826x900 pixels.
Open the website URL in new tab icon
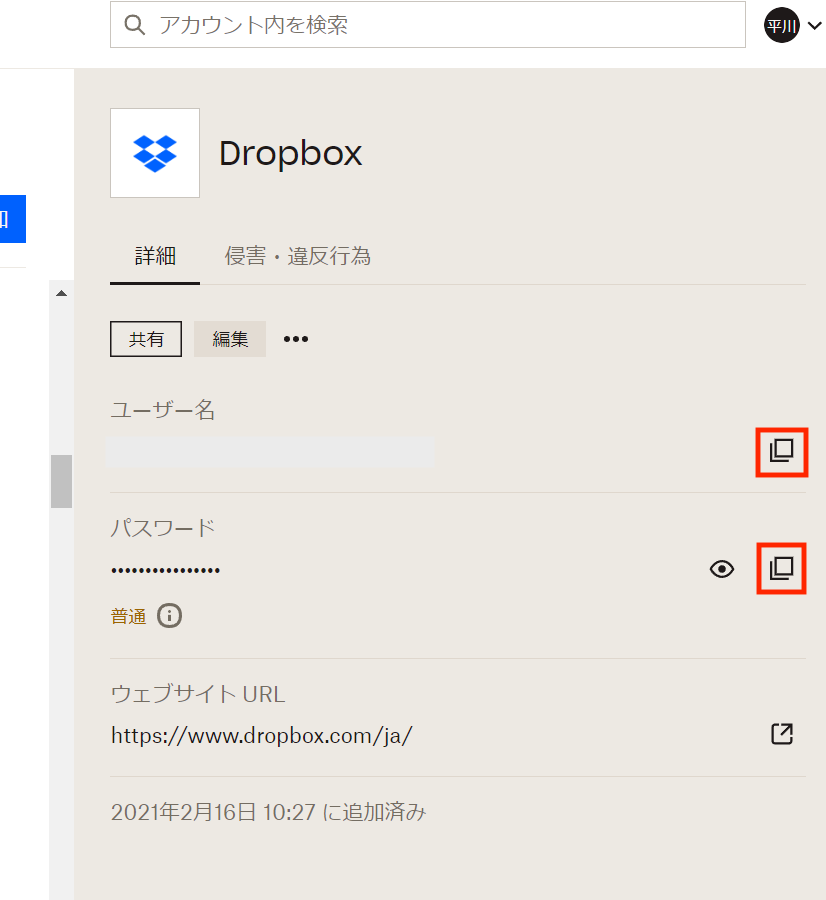(781, 734)
